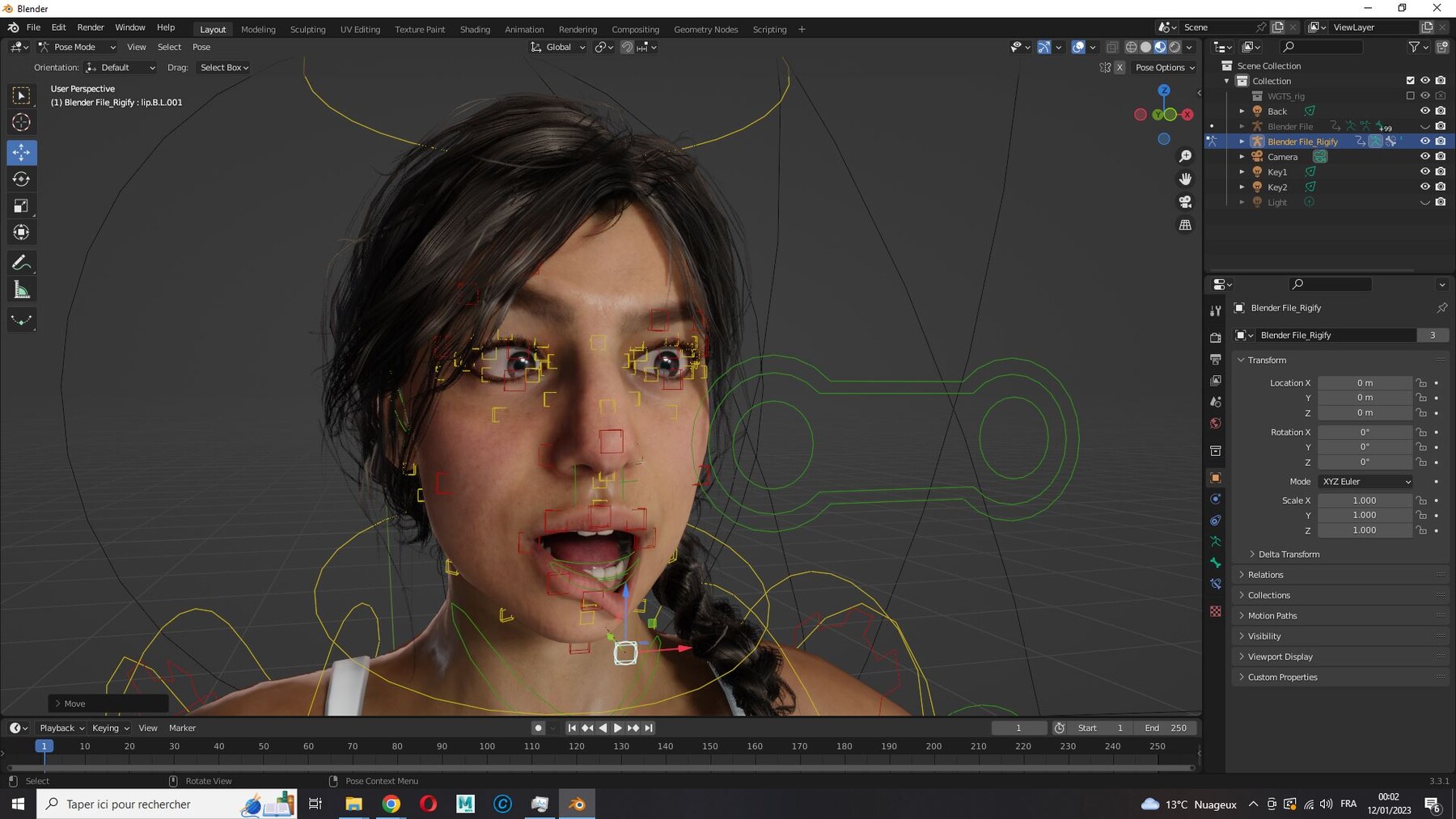Click the viewport zoom magnifier icon
The image size is (1456, 819).
point(1185,156)
